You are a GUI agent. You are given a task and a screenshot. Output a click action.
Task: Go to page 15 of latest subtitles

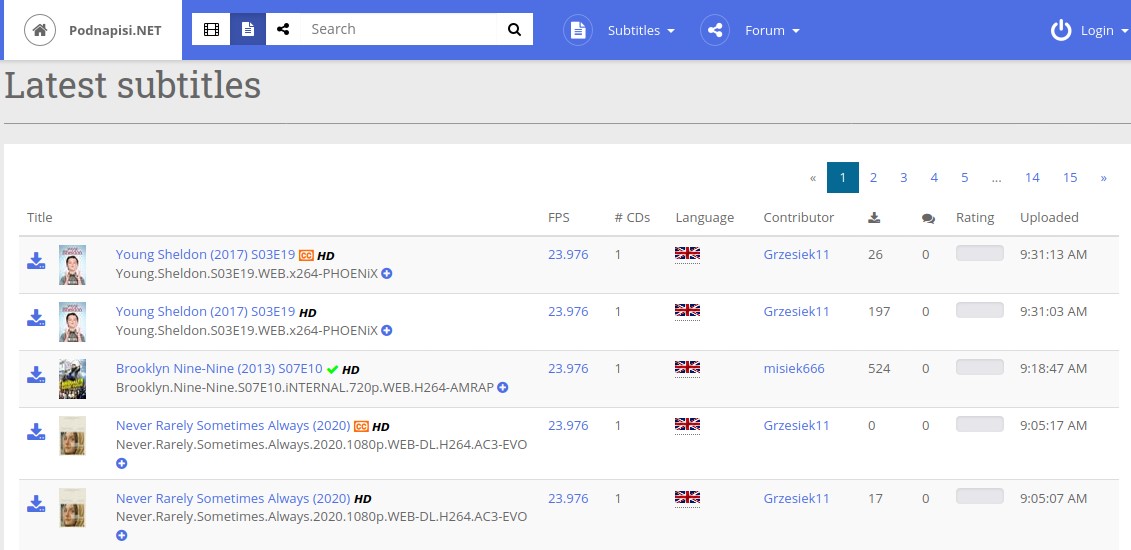[1070, 177]
